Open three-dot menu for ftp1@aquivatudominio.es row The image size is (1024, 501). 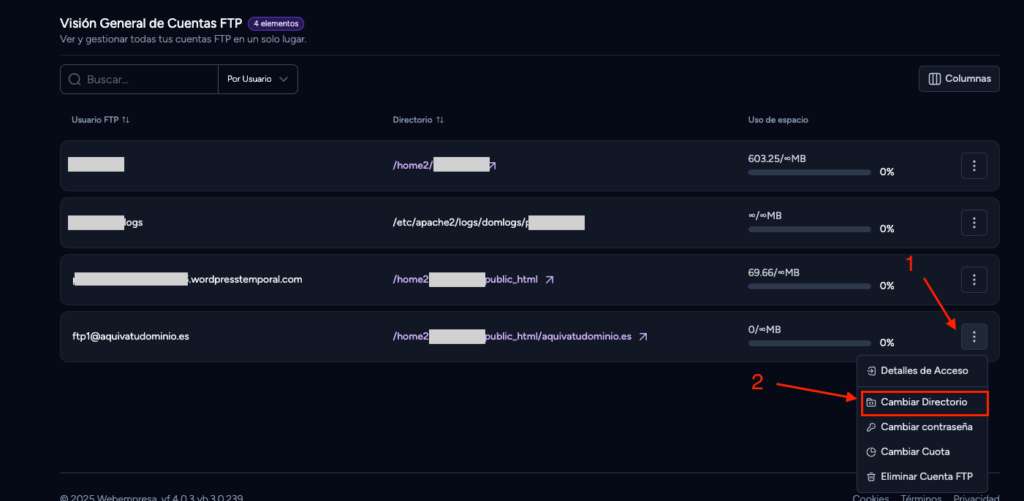974,336
